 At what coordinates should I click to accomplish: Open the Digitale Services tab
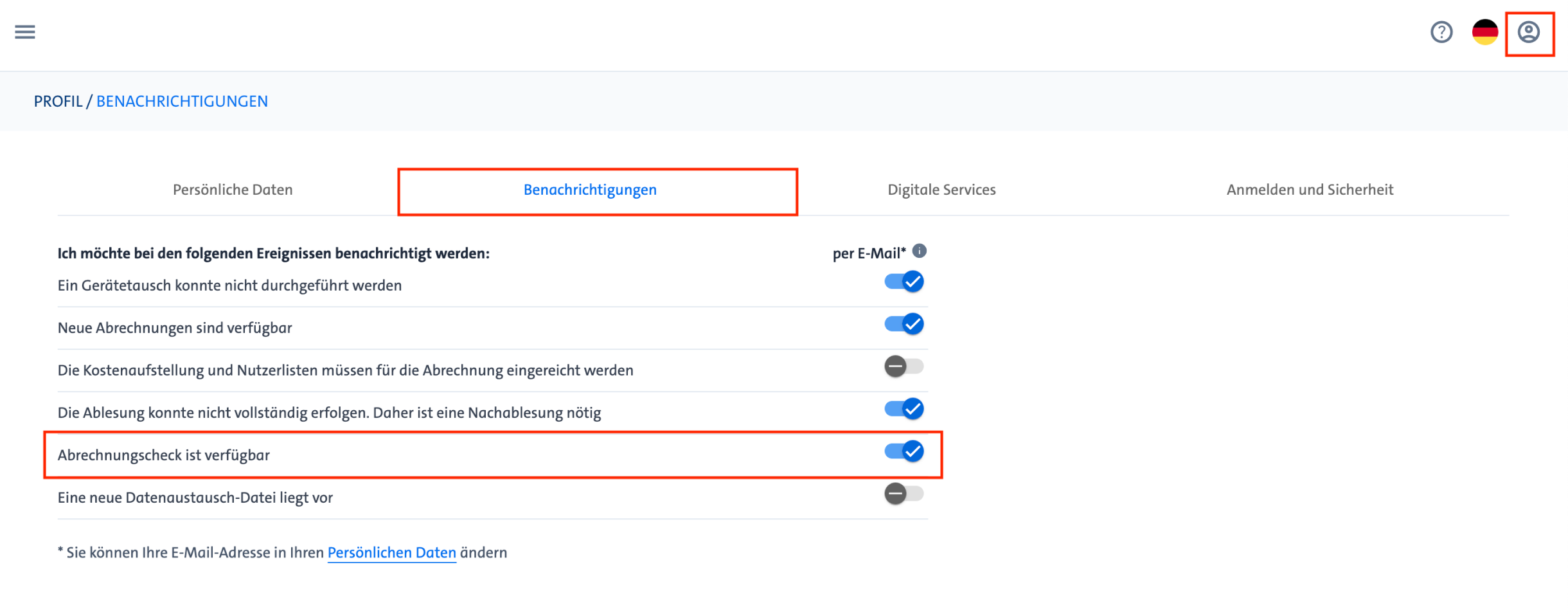(x=941, y=190)
